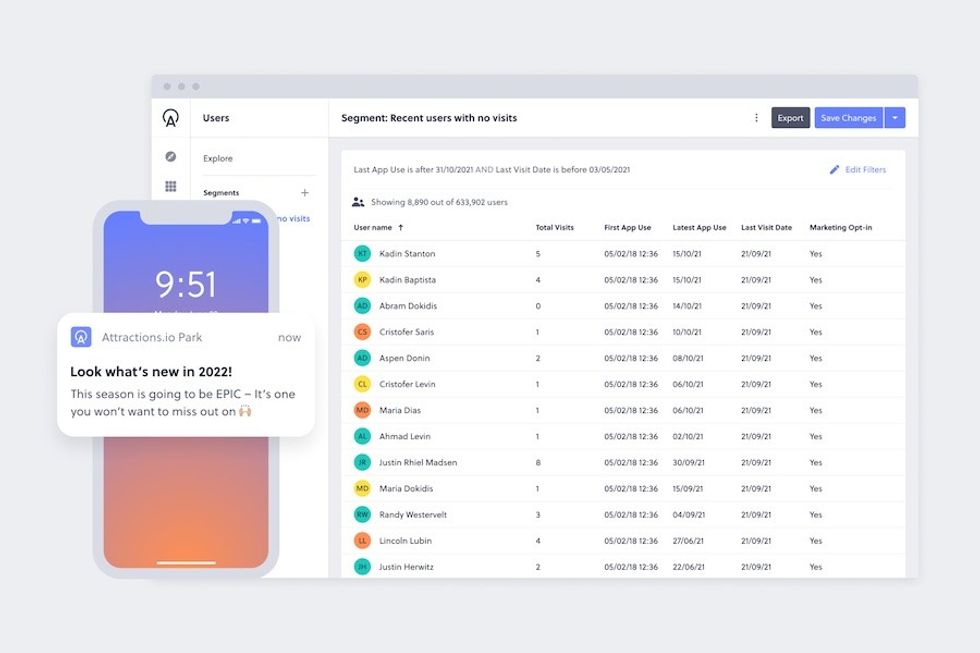Click the pencil icon beside Edit Filters
Screen dimensions: 980x653
(834, 170)
